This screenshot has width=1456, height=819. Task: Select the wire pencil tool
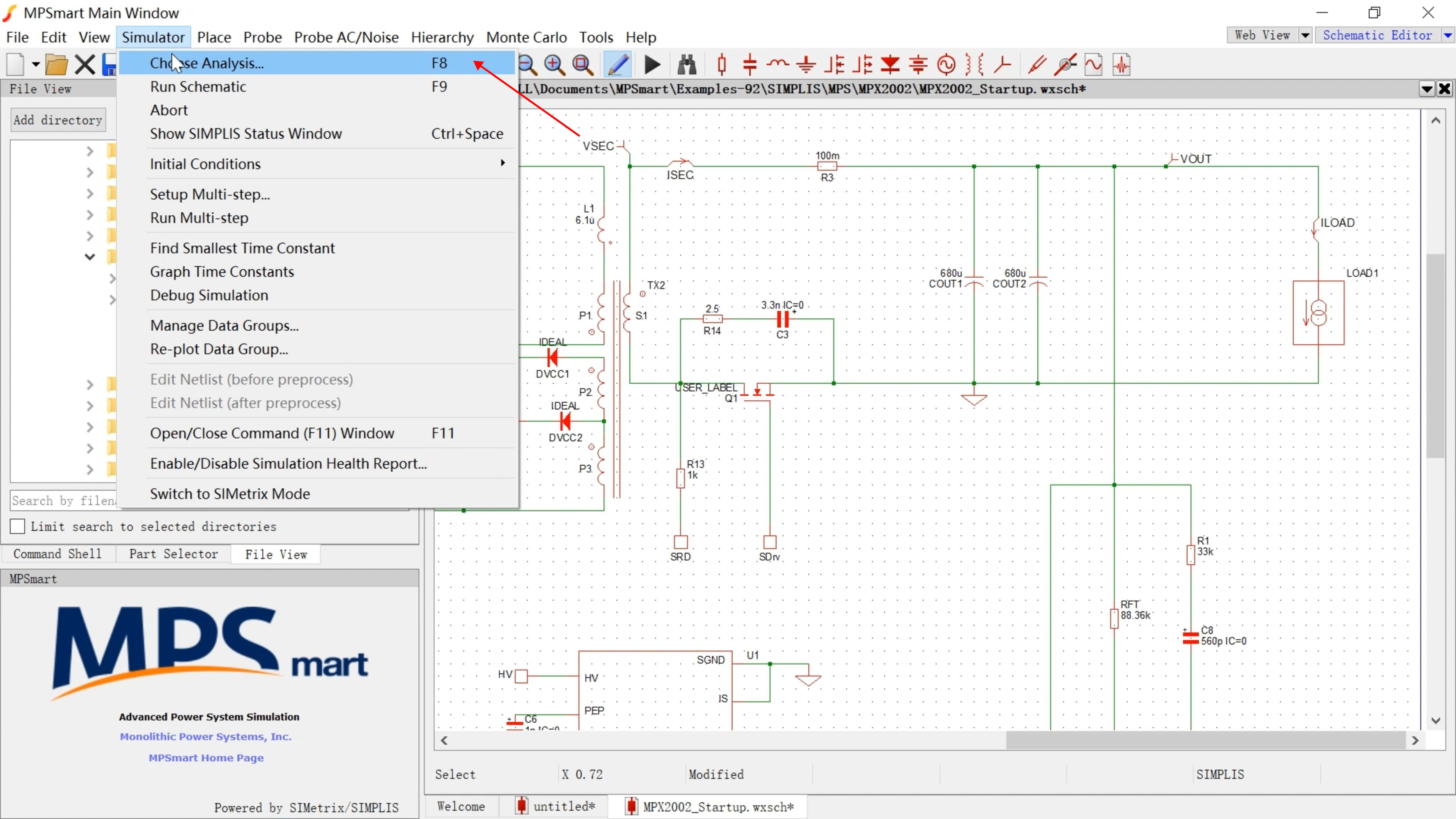tap(618, 65)
